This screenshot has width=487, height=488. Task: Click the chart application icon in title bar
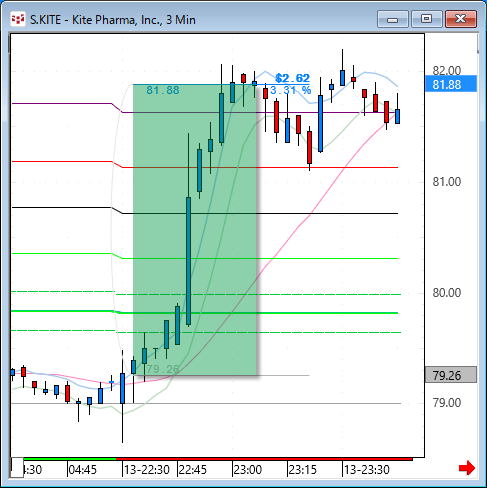18,19
